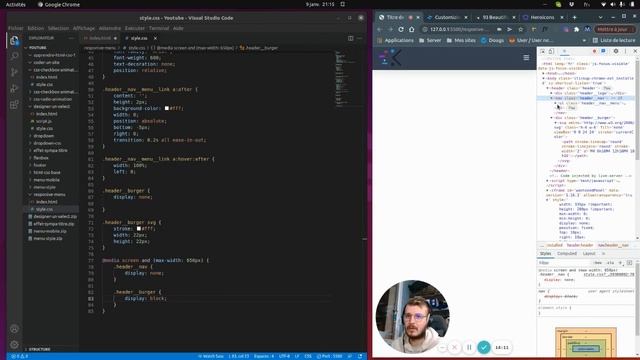This screenshot has width=640, height=360.
Task: Finish recording with the green check button
Action: (x=484, y=347)
